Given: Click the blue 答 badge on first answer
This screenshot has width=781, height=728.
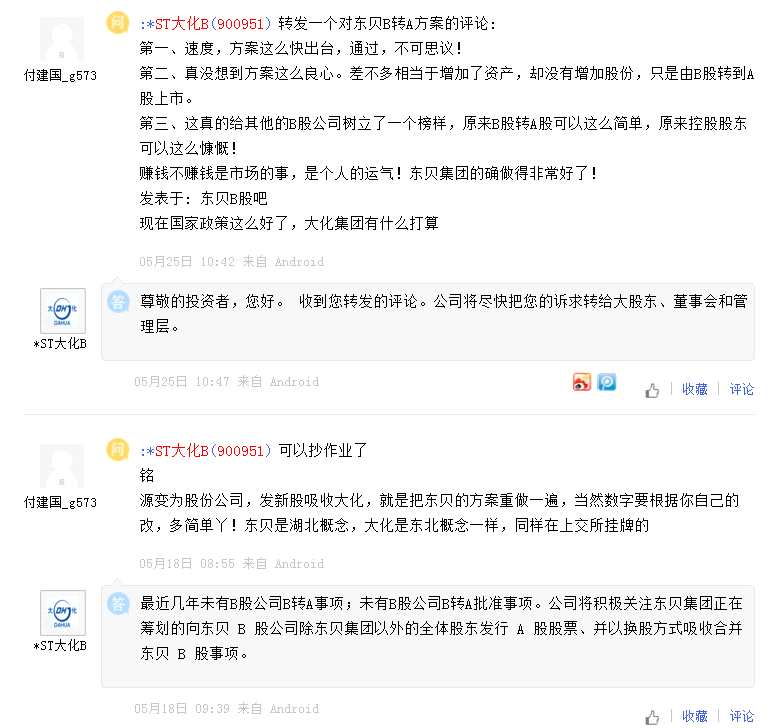Looking at the screenshot, I should (118, 300).
